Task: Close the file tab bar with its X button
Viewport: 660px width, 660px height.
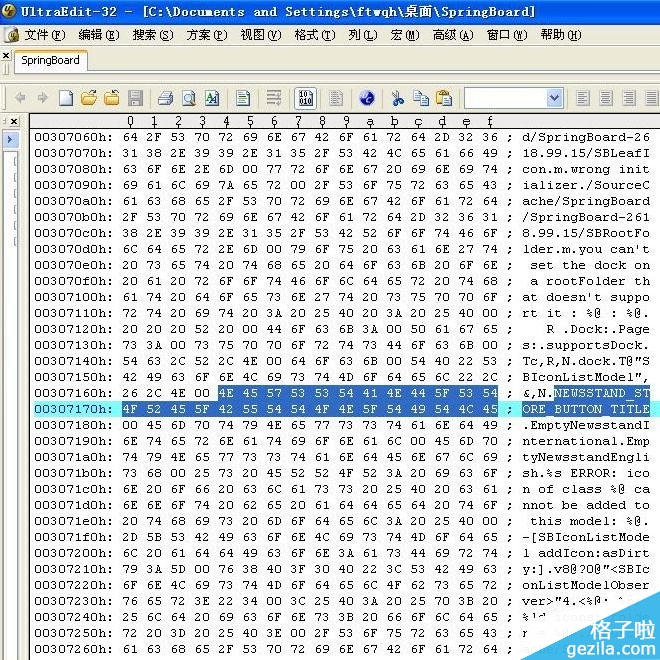Action: pyautogui.click(x=6, y=55)
